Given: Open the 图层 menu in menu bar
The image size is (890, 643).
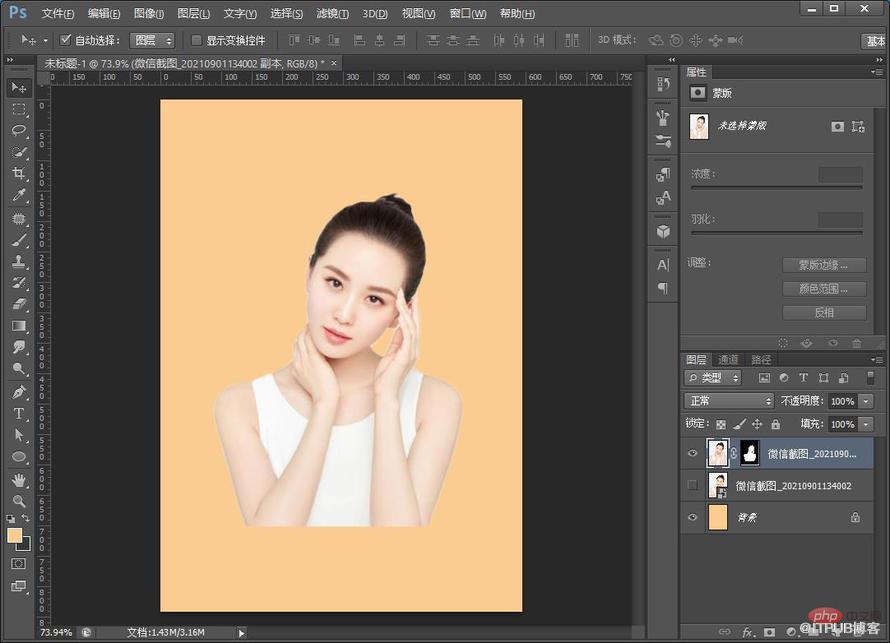Looking at the screenshot, I should (x=194, y=14).
